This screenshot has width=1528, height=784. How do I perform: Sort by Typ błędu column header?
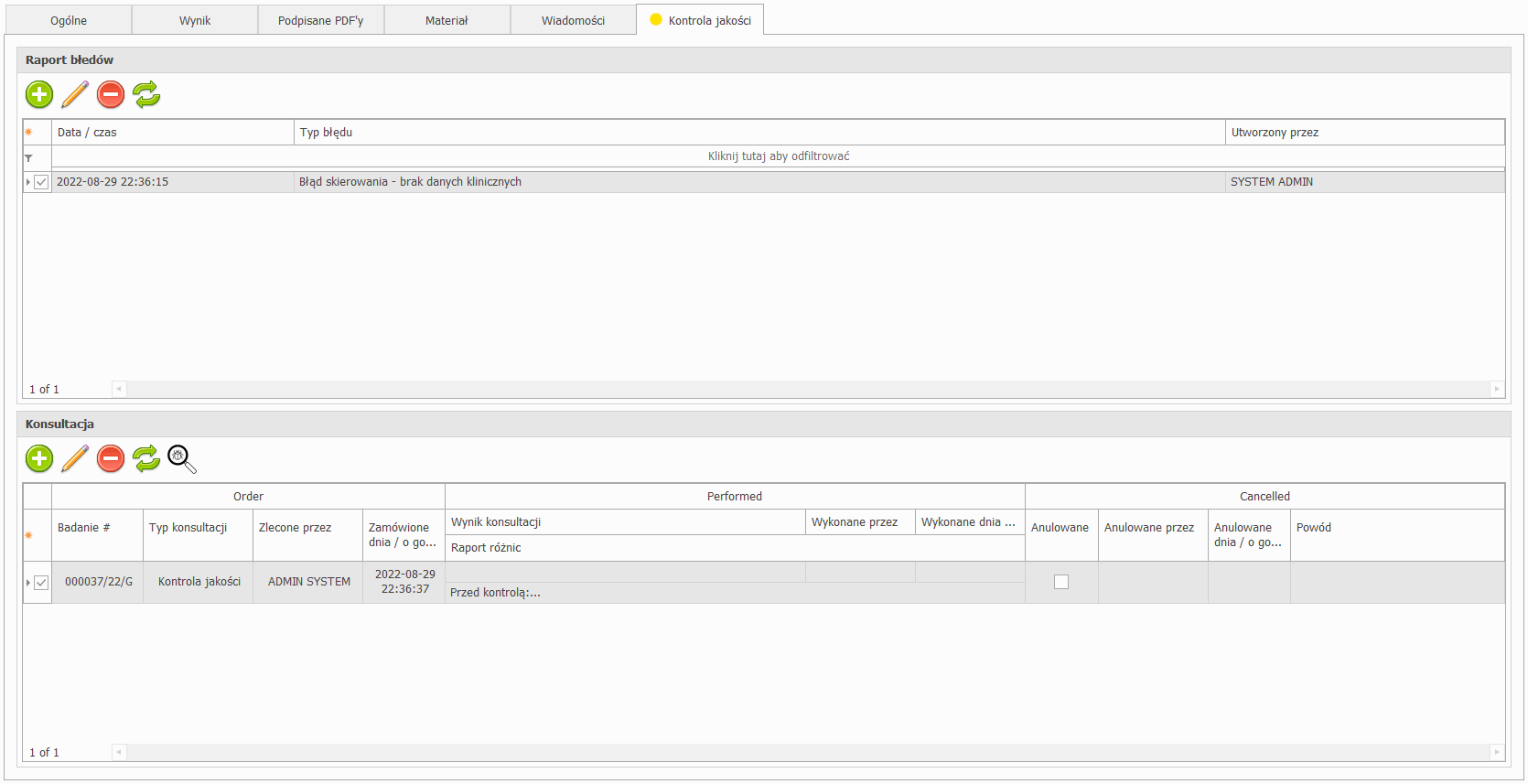(759, 133)
